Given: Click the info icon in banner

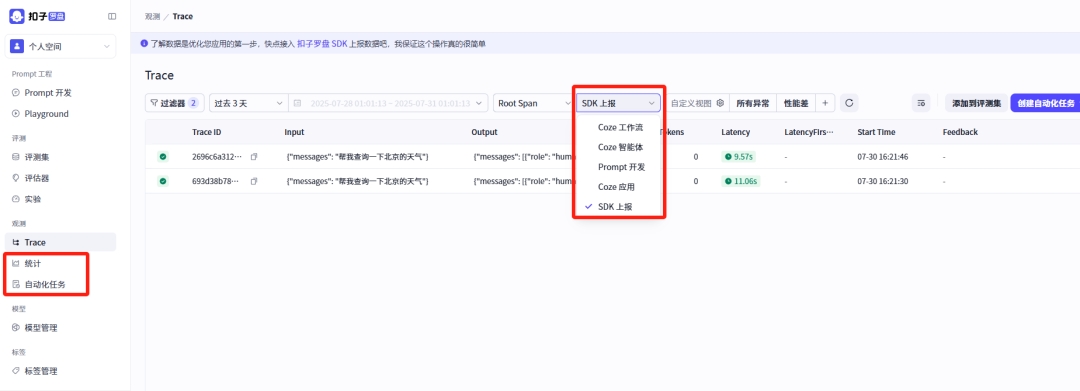Looking at the screenshot, I should click(144, 43).
